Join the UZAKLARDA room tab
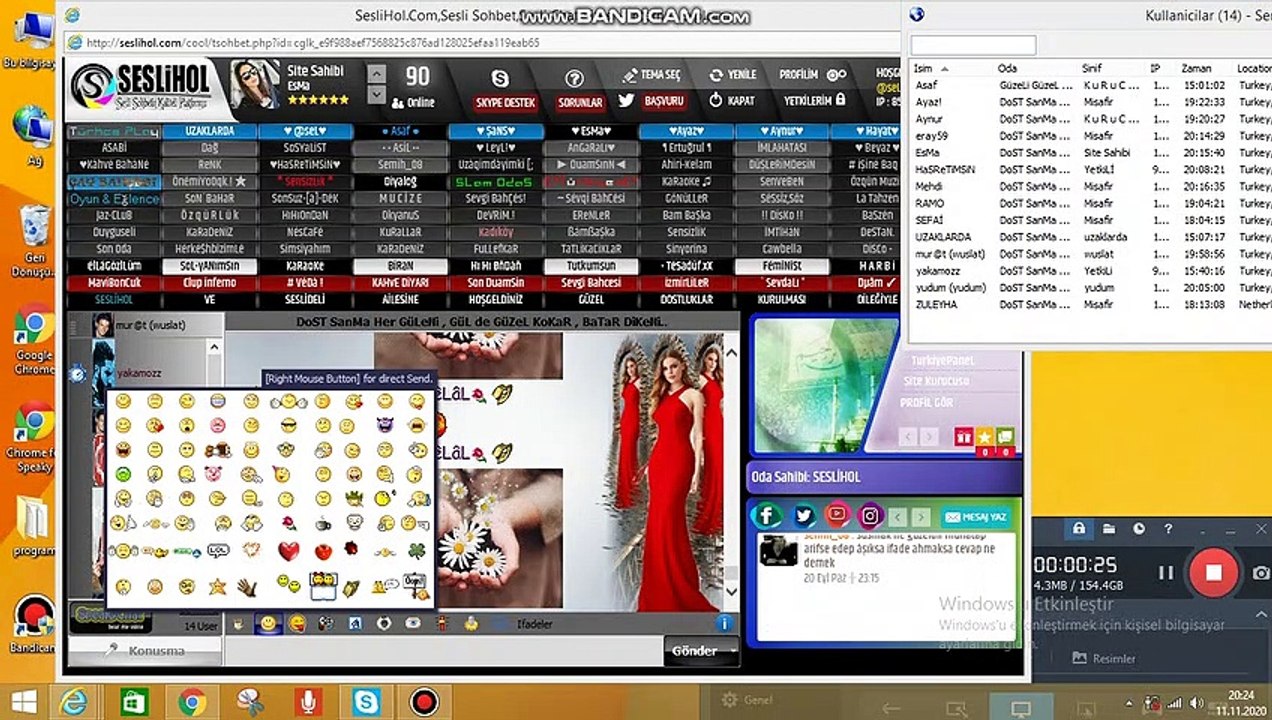 click(x=209, y=131)
